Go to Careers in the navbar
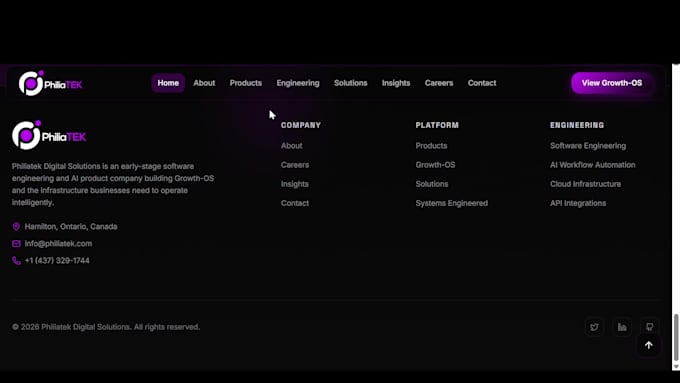Viewport: 680px width, 383px height. [x=439, y=83]
